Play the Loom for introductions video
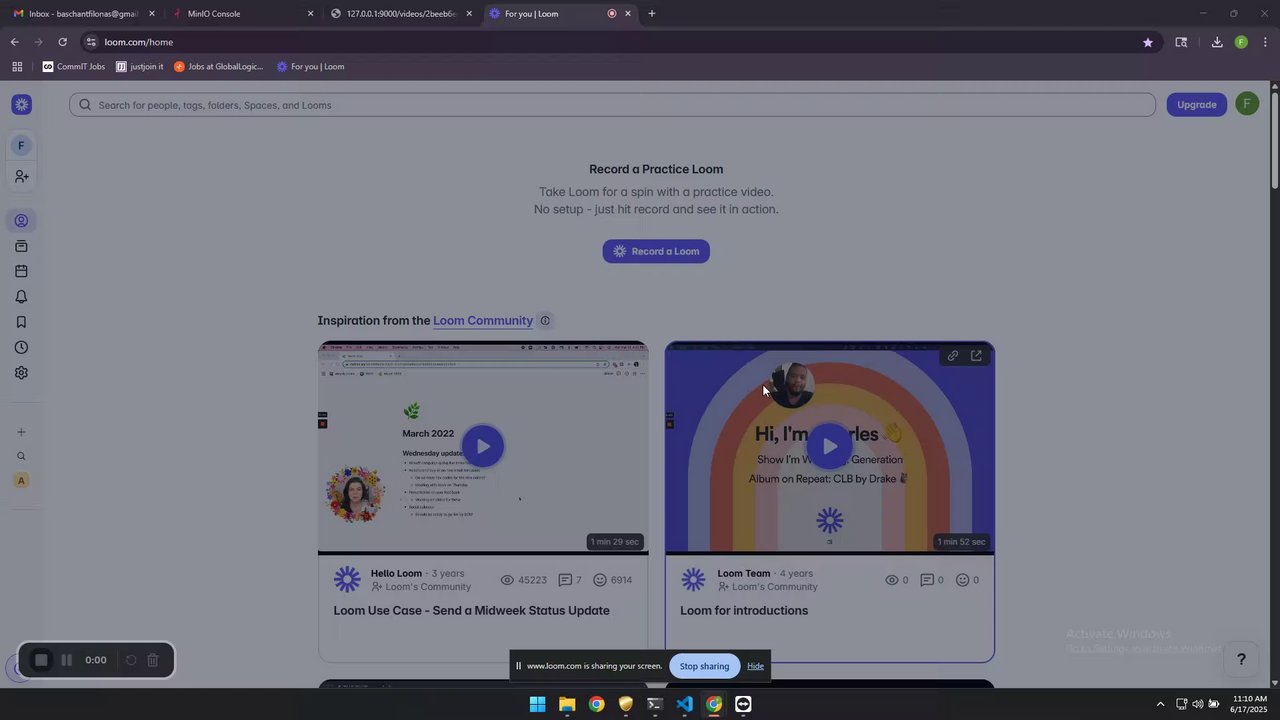Image resolution: width=1280 pixels, height=720 pixels. click(830, 446)
